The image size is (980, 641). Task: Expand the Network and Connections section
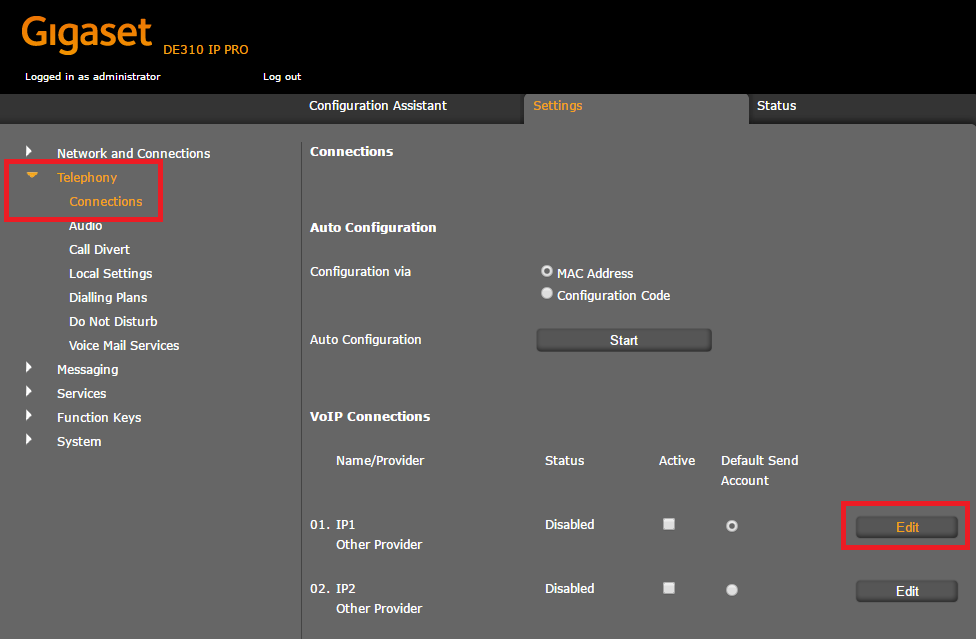pos(28,153)
